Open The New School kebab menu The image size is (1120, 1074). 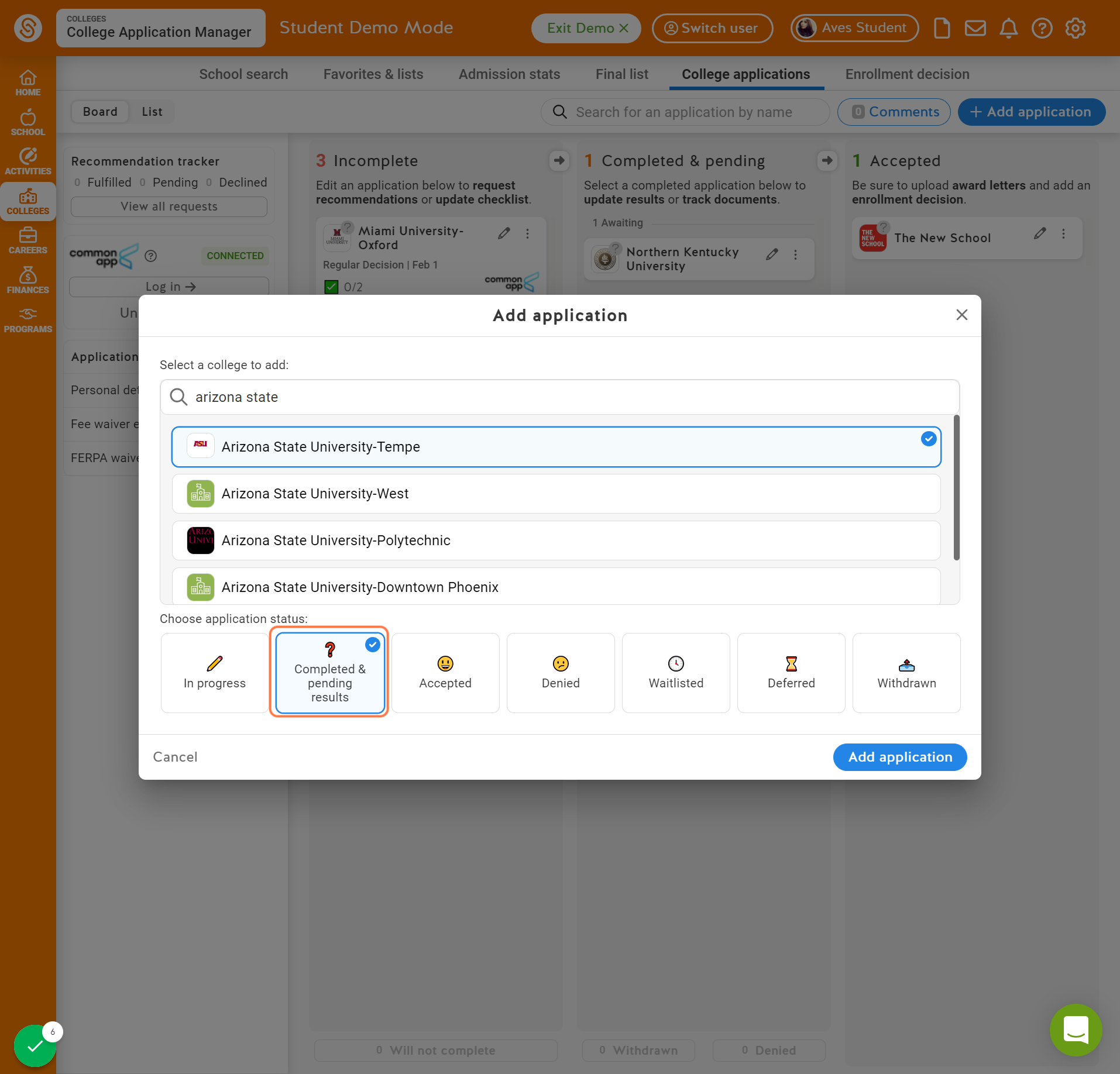point(1063,233)
